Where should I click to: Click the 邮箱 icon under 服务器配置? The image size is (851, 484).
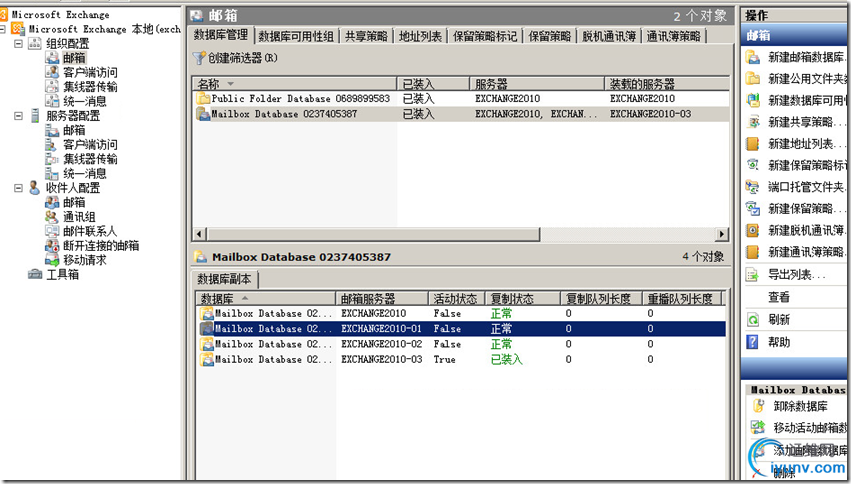click(x=52, y=130)
